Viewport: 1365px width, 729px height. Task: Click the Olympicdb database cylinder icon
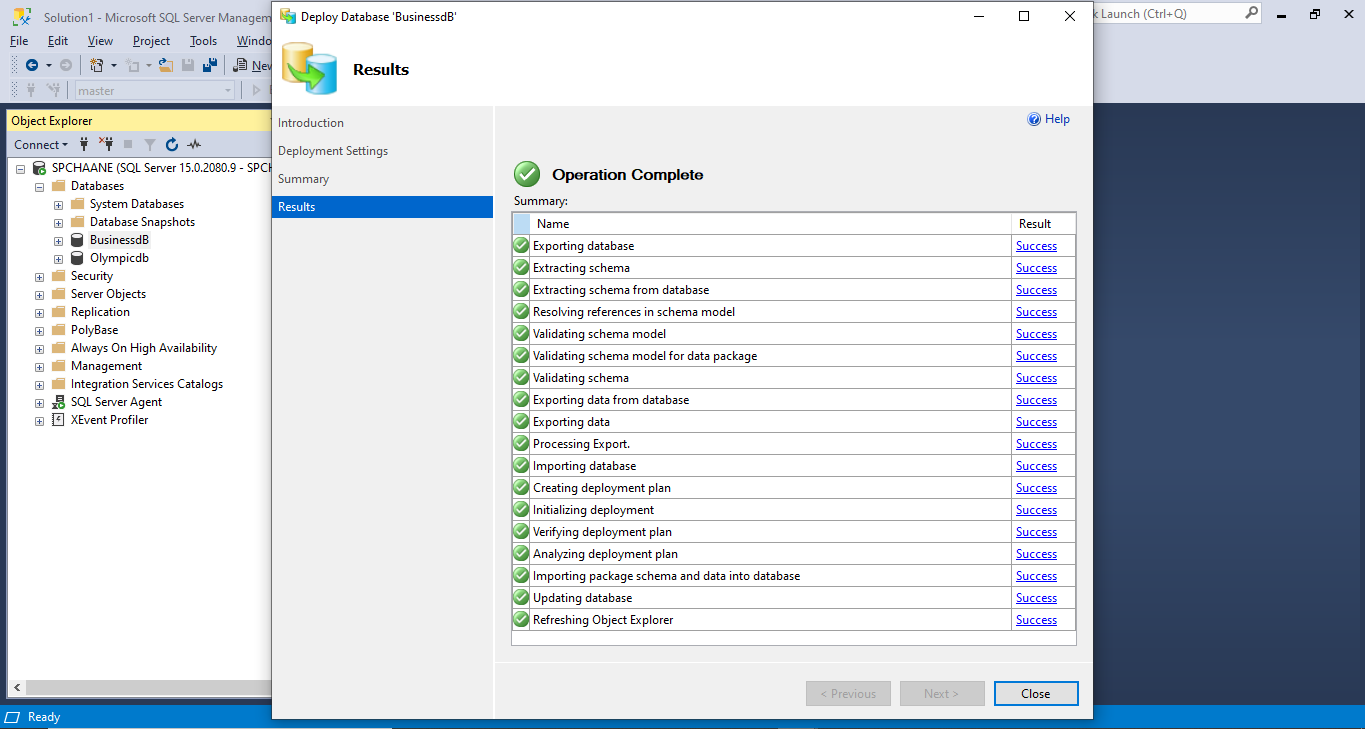[x=78, y=258]
